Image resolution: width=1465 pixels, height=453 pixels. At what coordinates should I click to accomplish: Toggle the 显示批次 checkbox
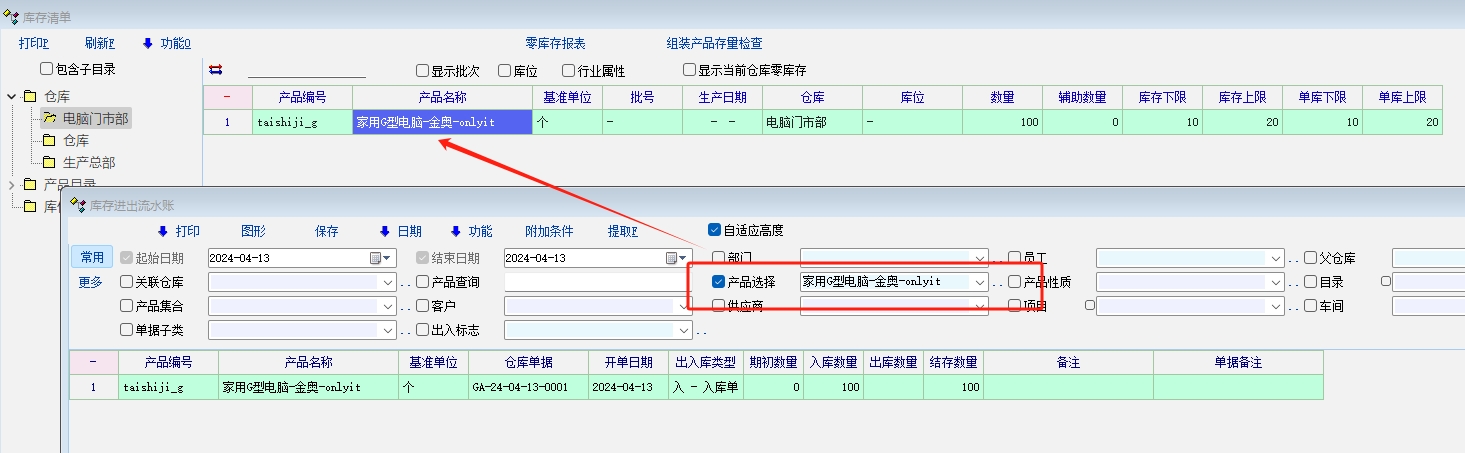pyautogui.click(x=422, y=71)
